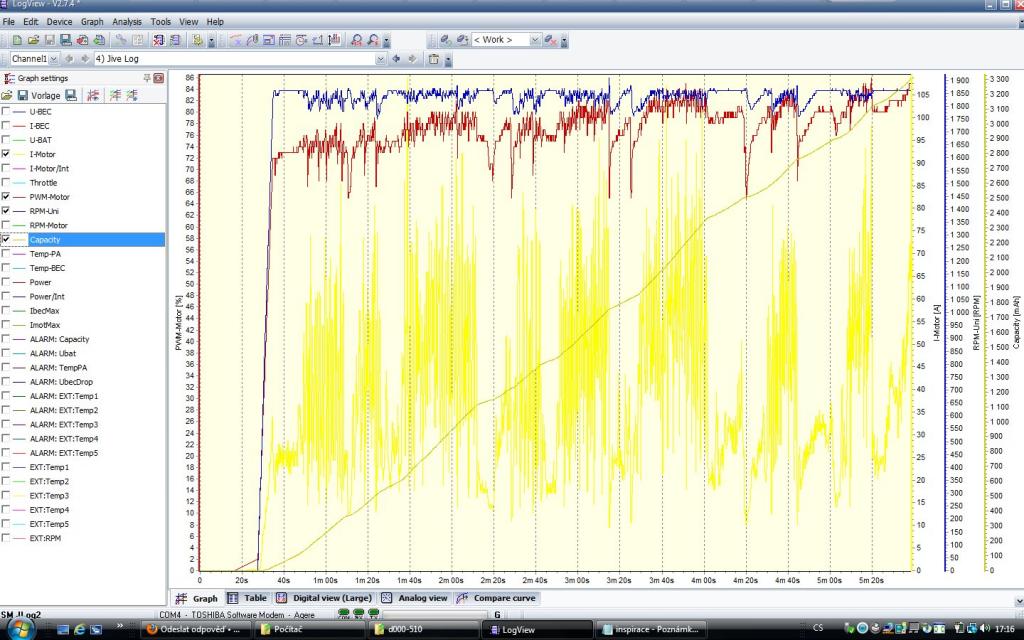Select Capacity entry in curve list
Viewport: 1024px width, 640px height.
(x=45, y=240)
